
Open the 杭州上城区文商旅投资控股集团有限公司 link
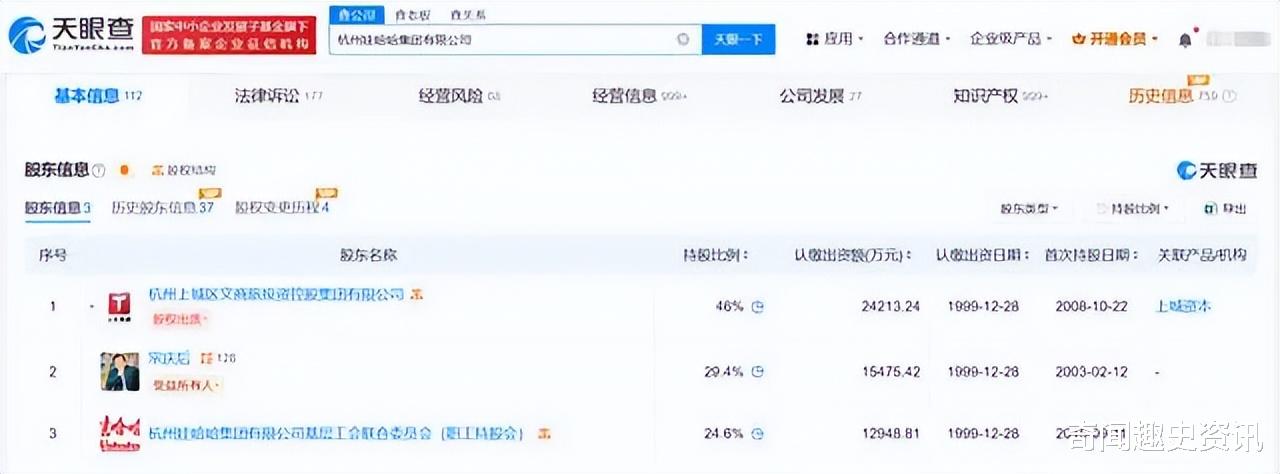[x=276, y=294]
